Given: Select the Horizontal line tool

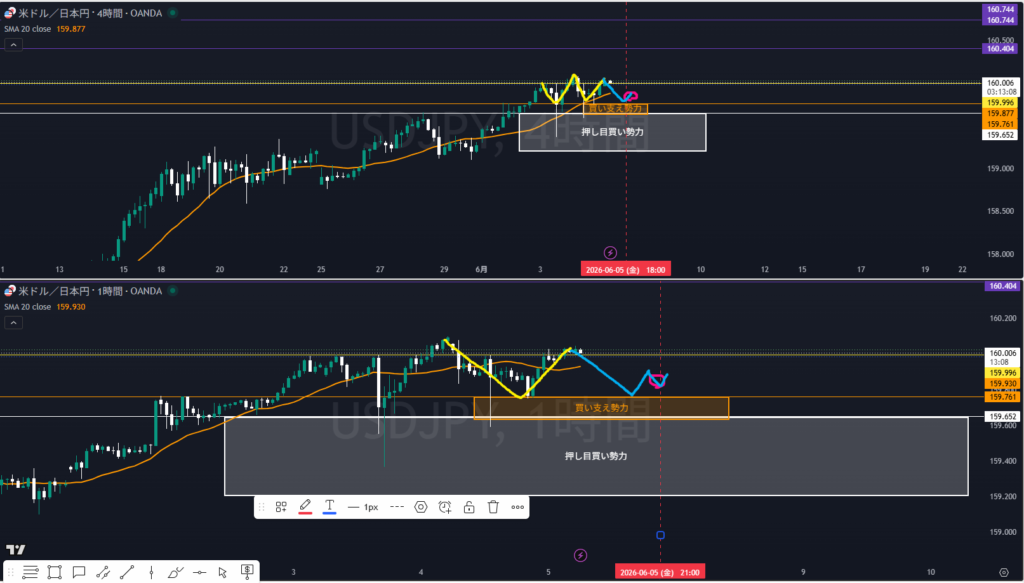Looking at the screenshot, I should click(x=199, y=573).
